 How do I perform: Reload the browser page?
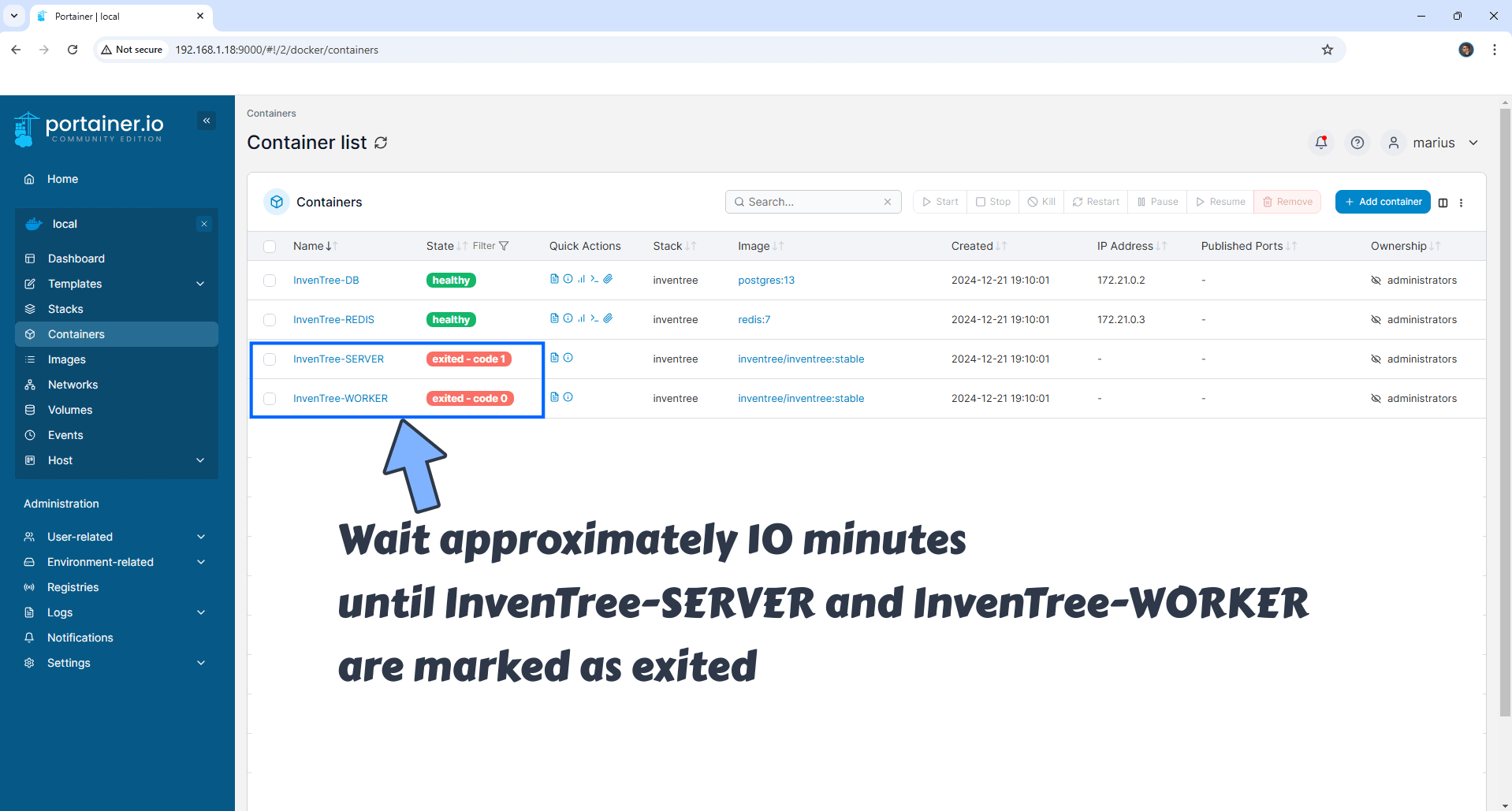(73, 50)
